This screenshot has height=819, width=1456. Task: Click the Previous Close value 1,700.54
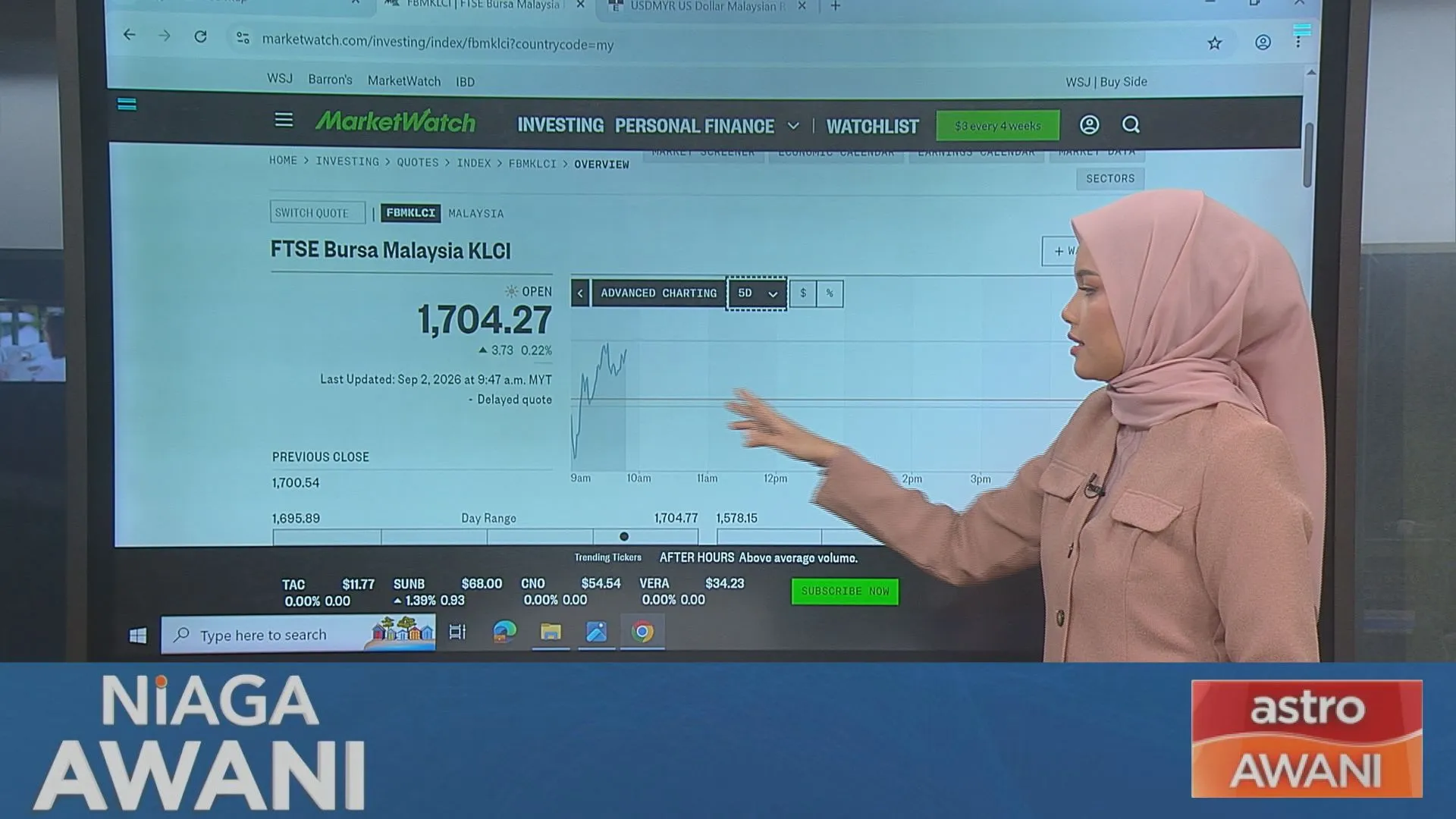point(296,482)
